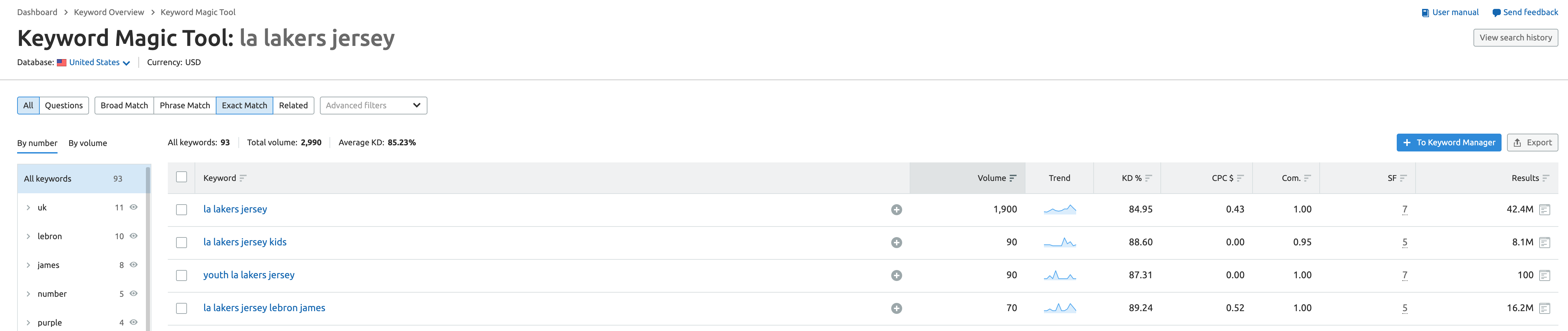Viewport: 1568px width, 331px height.
Task: Add 'la lakers jersey' via plus icon
Action: point(896,210)
